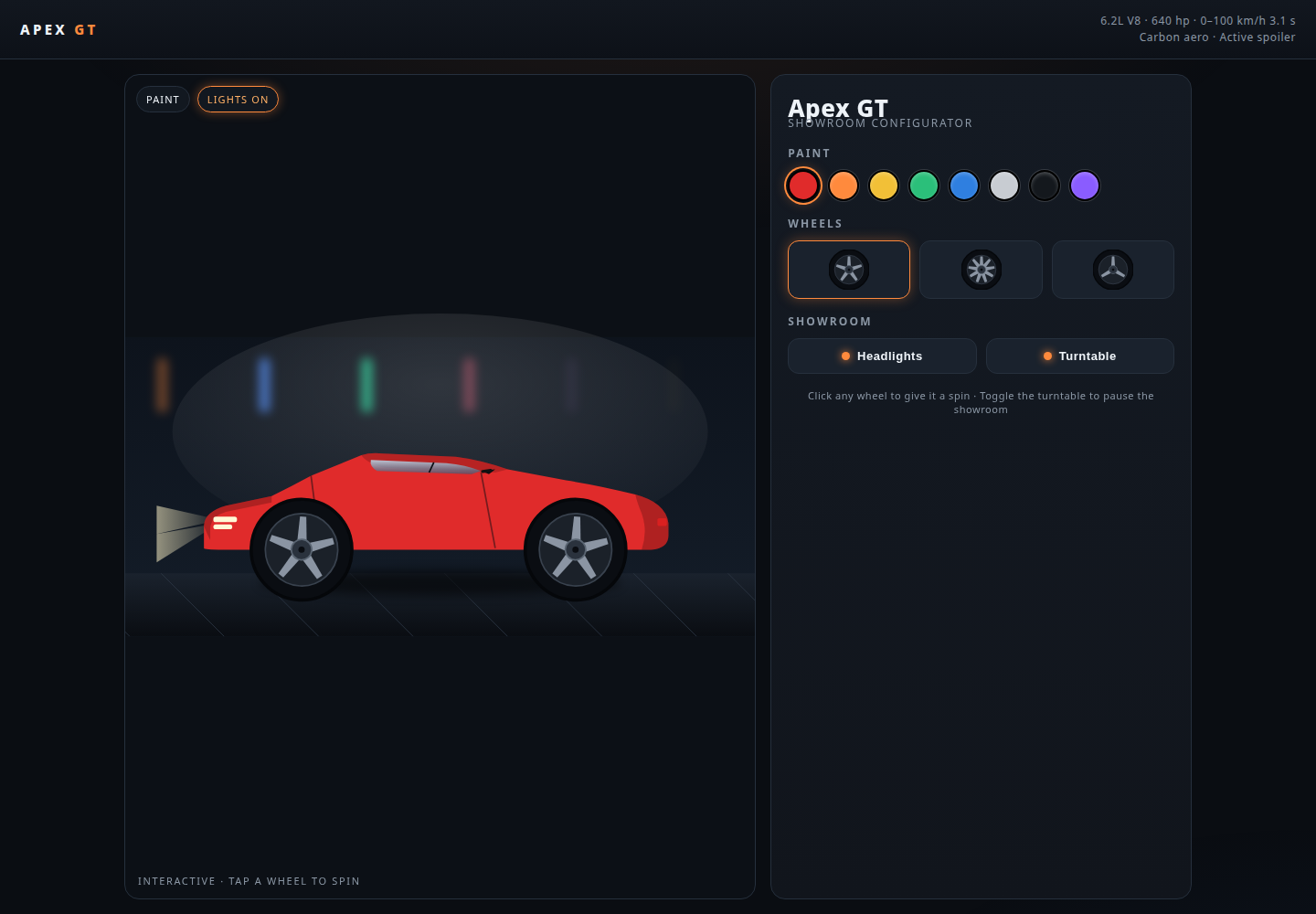Screen dimensions: 1316x914
Task: Spin the car's rear wheel
Action: pos(576,549)
